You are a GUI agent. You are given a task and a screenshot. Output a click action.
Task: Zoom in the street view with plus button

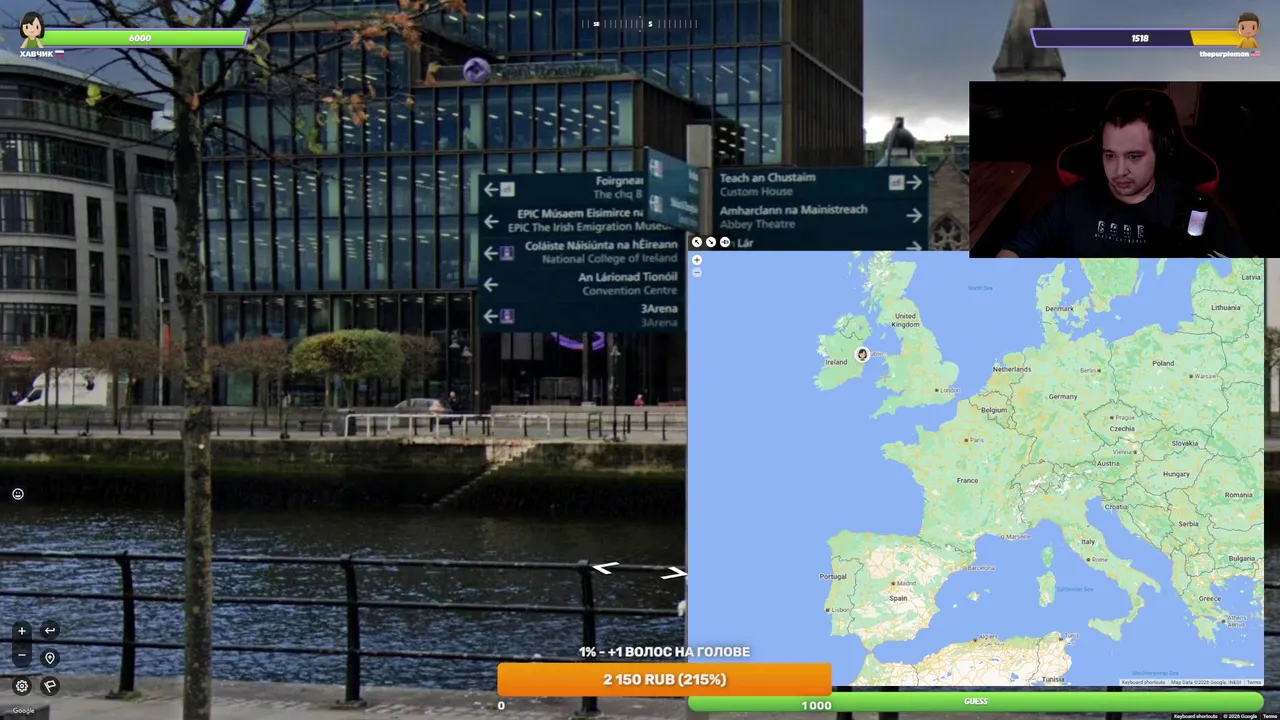tap(22, 631)
